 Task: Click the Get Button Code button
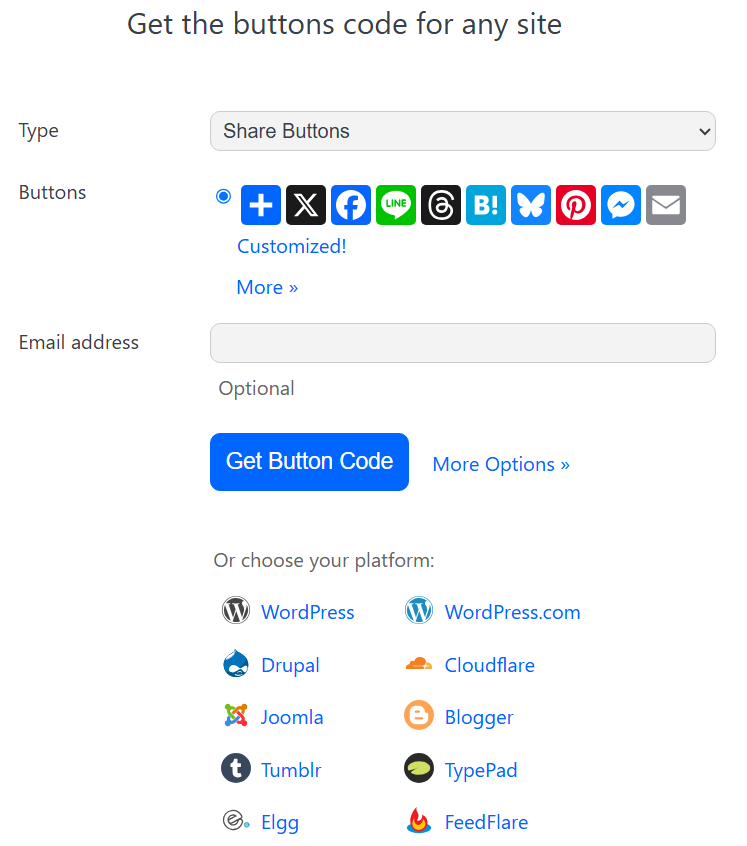309,462
